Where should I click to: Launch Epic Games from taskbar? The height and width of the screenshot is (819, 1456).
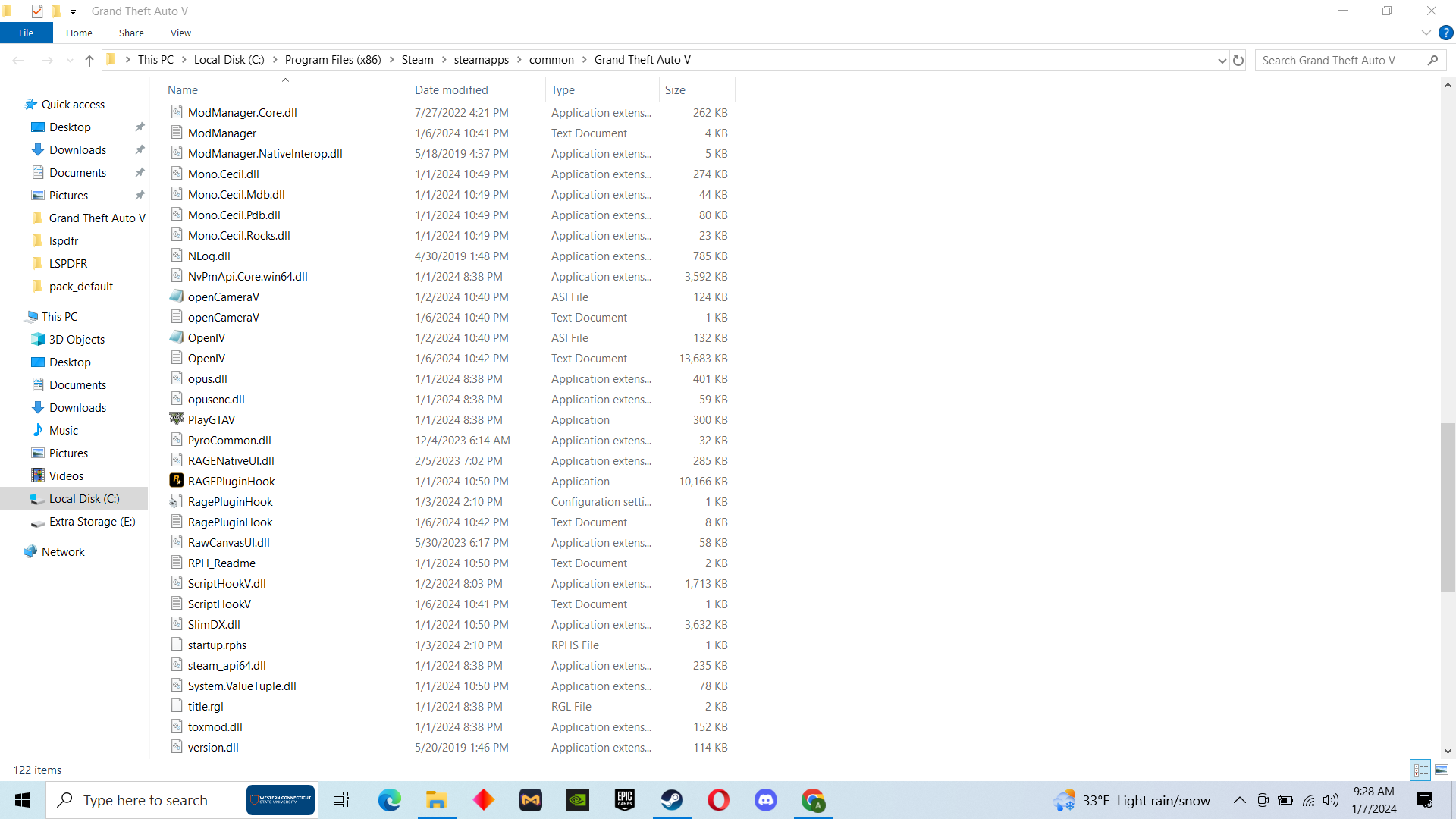coord(624,800)
